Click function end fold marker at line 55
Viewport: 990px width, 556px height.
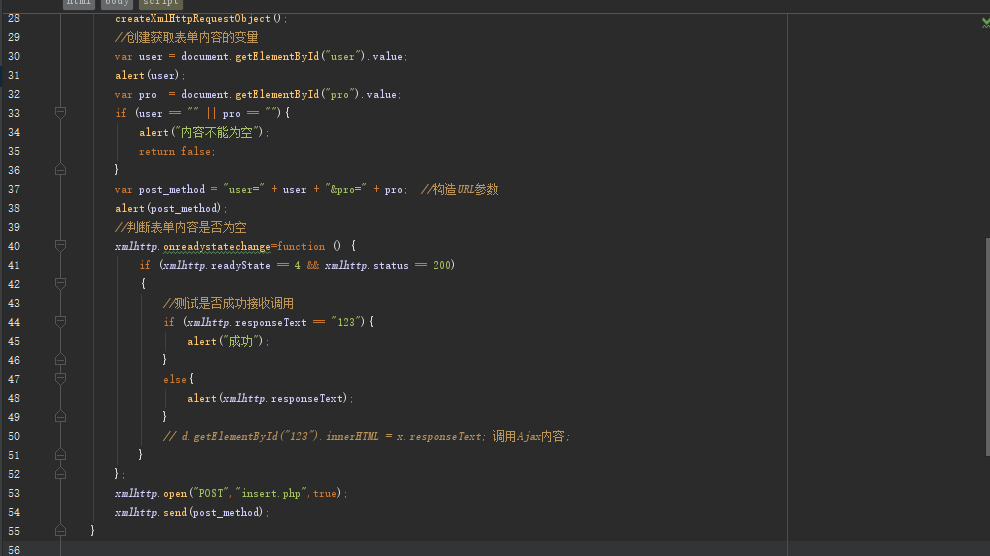coord(61,531)
